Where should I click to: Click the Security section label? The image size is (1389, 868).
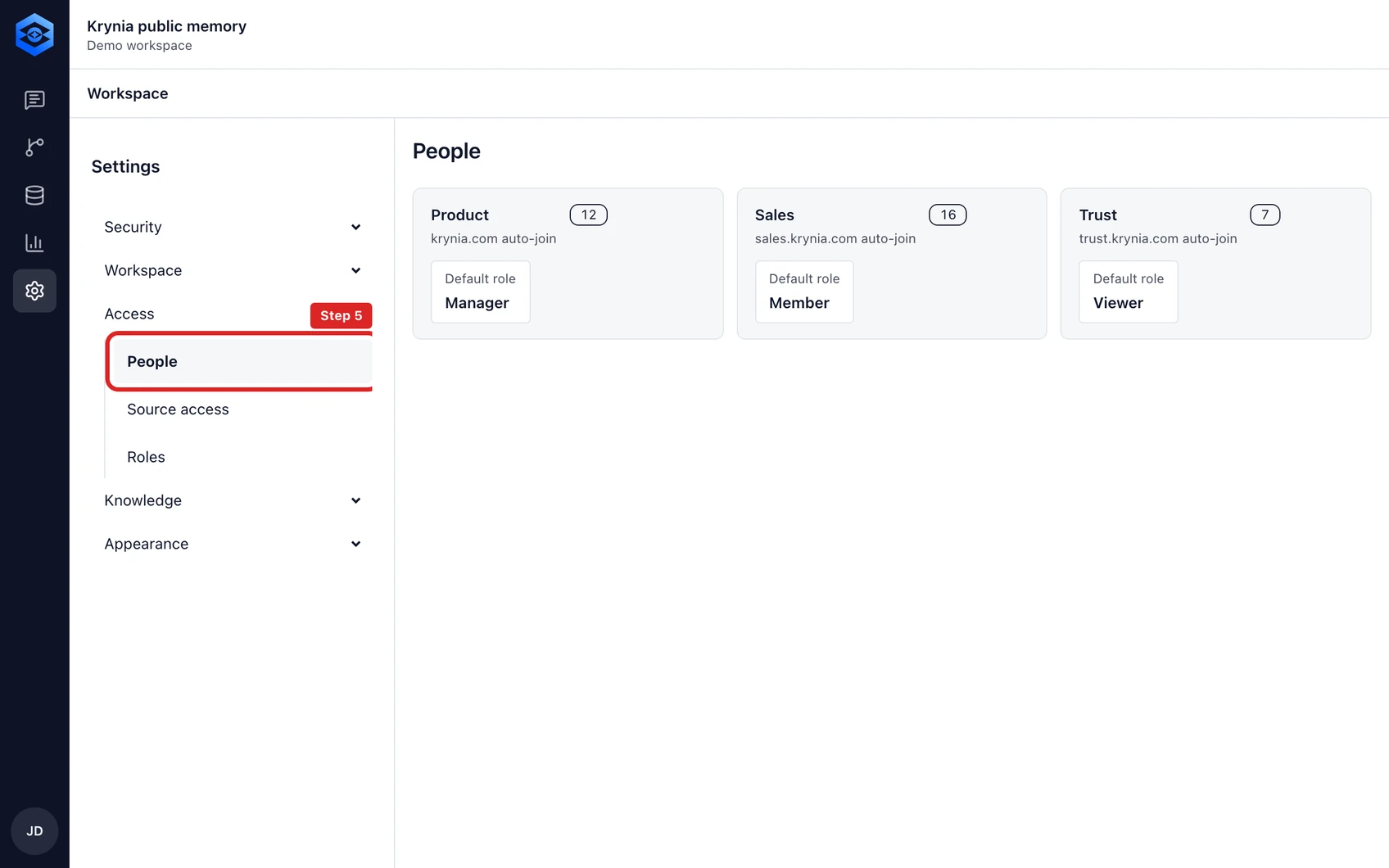133,227
